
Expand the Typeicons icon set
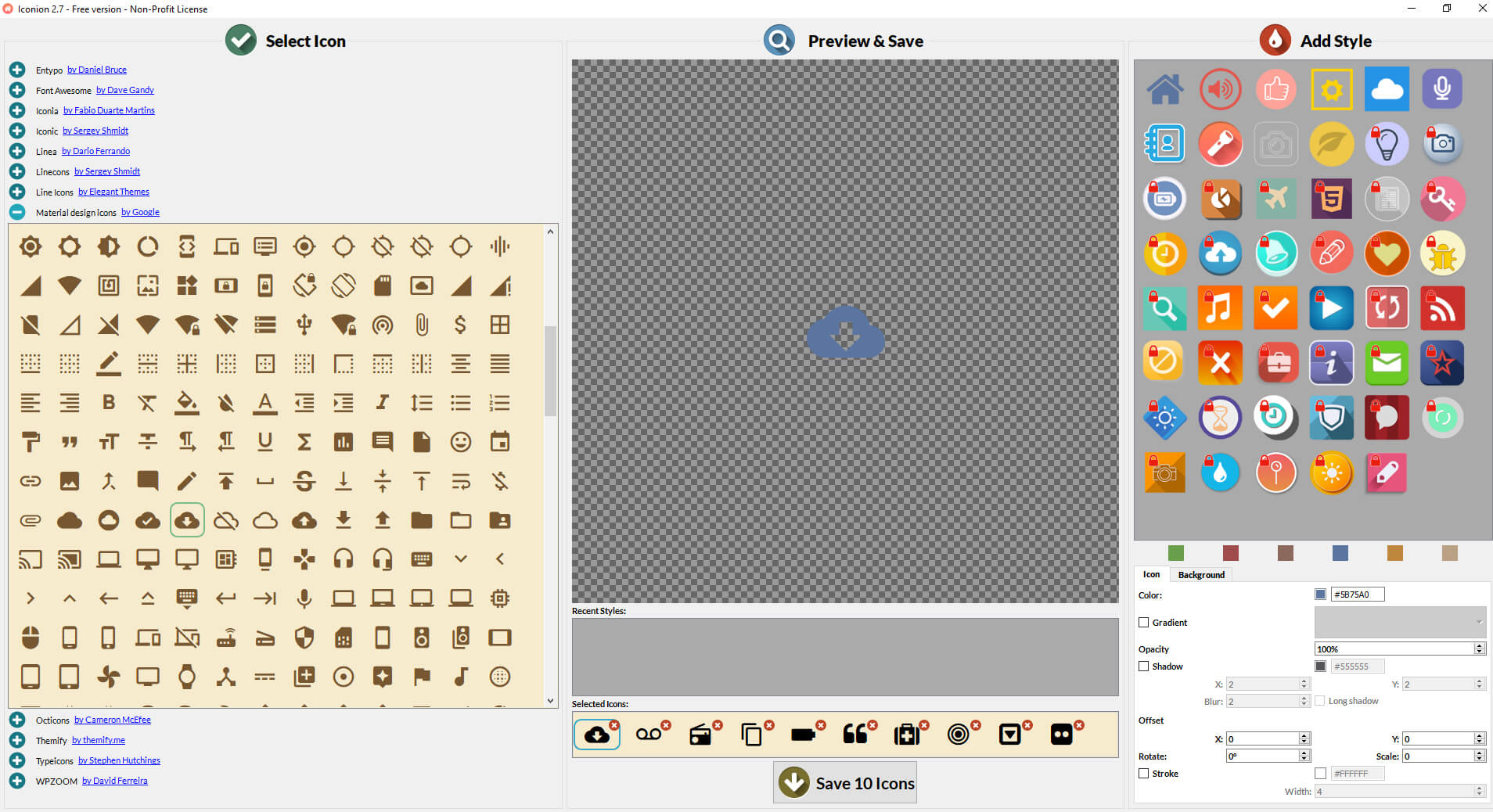[x=17, y=760]
